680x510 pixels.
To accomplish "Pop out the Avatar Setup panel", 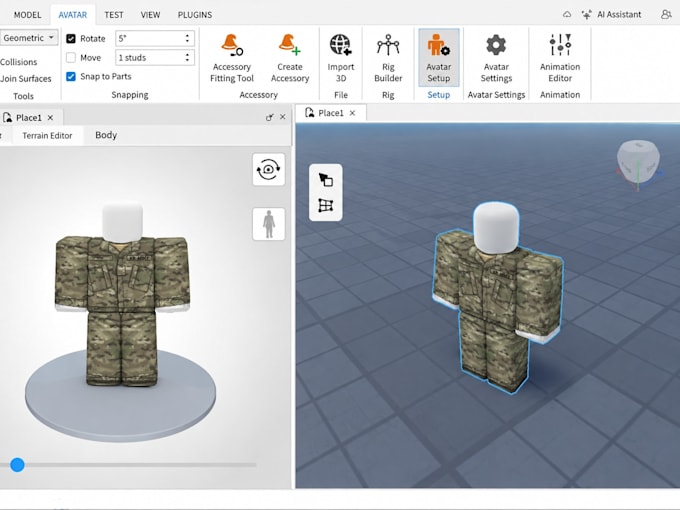I will (x=269, y=117).
